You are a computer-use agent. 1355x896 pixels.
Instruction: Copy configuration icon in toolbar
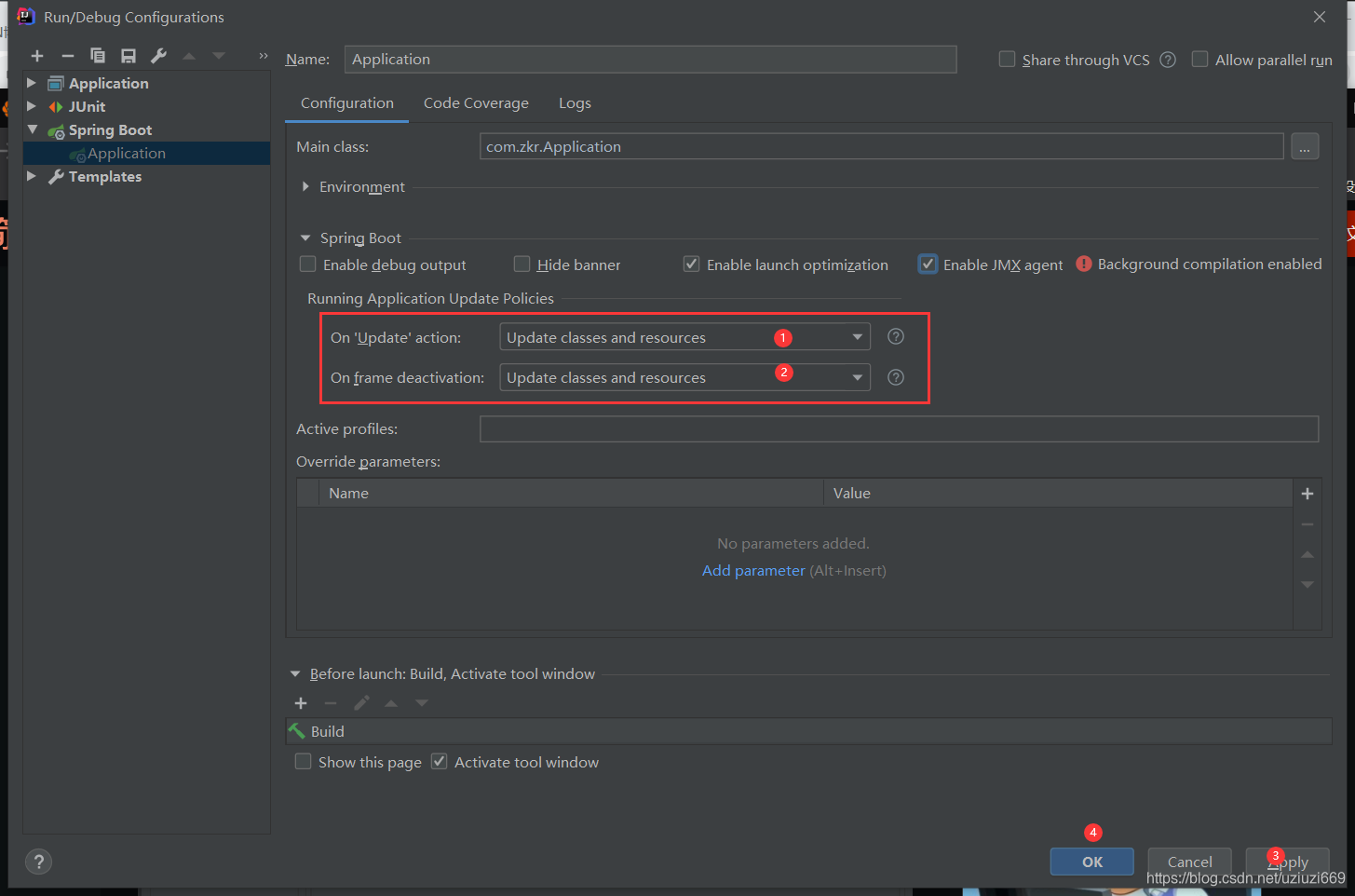click(x=98, y=56)
